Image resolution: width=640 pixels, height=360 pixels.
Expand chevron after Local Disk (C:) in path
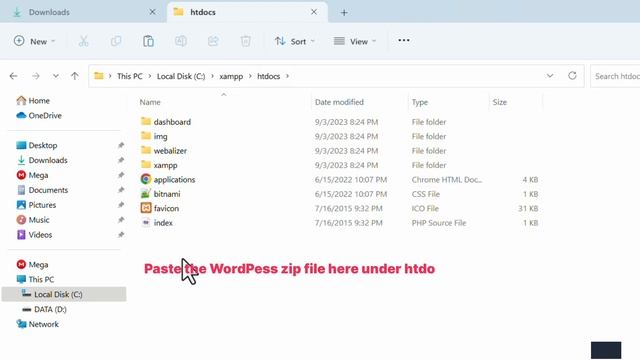point(212,76)
